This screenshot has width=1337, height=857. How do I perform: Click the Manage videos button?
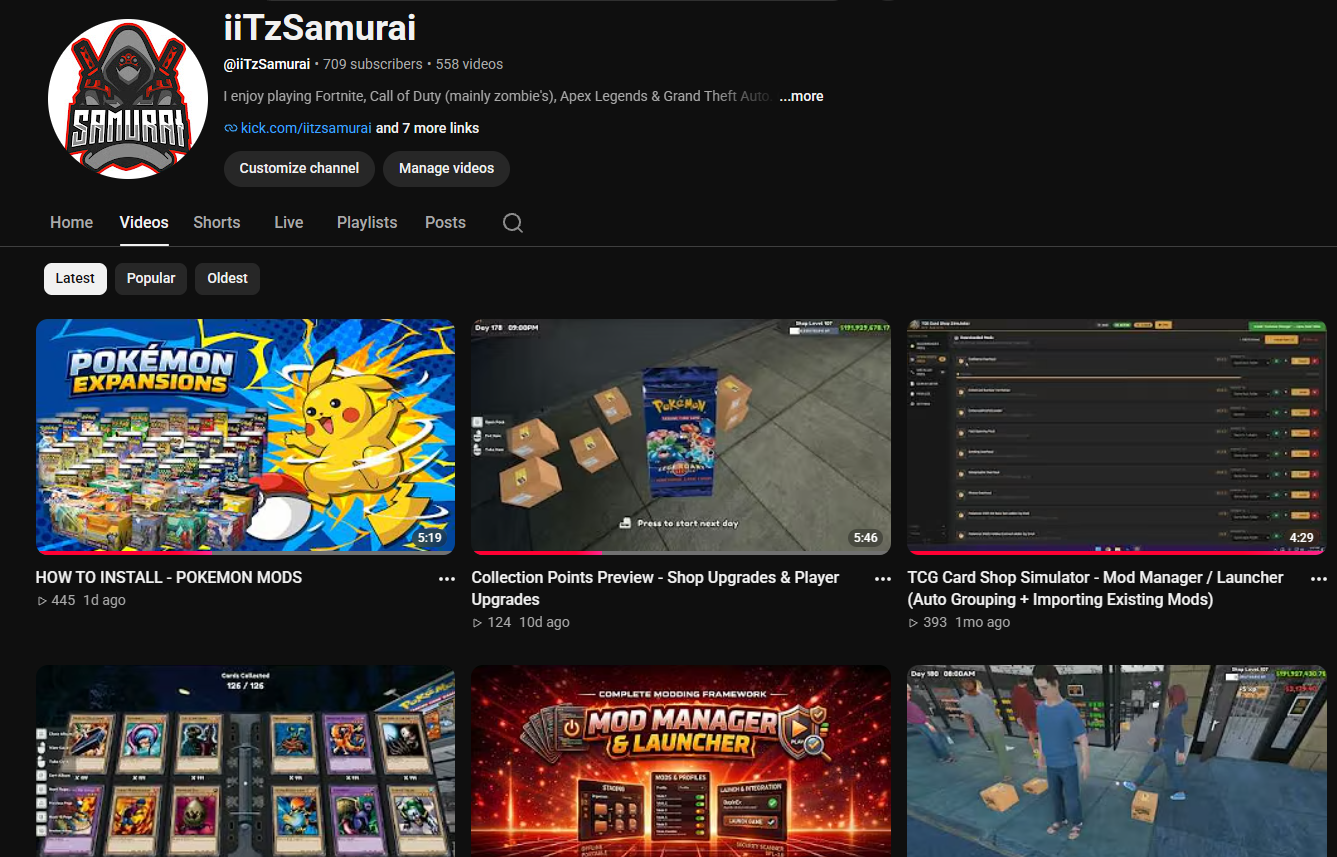(446, 169)
